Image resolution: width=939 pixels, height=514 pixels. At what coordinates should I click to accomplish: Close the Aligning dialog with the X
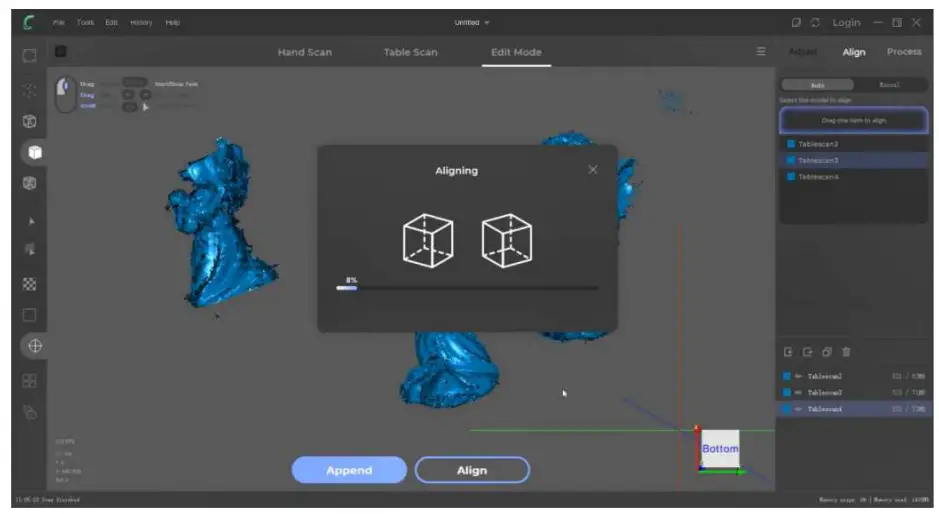[x=593, y=170]
